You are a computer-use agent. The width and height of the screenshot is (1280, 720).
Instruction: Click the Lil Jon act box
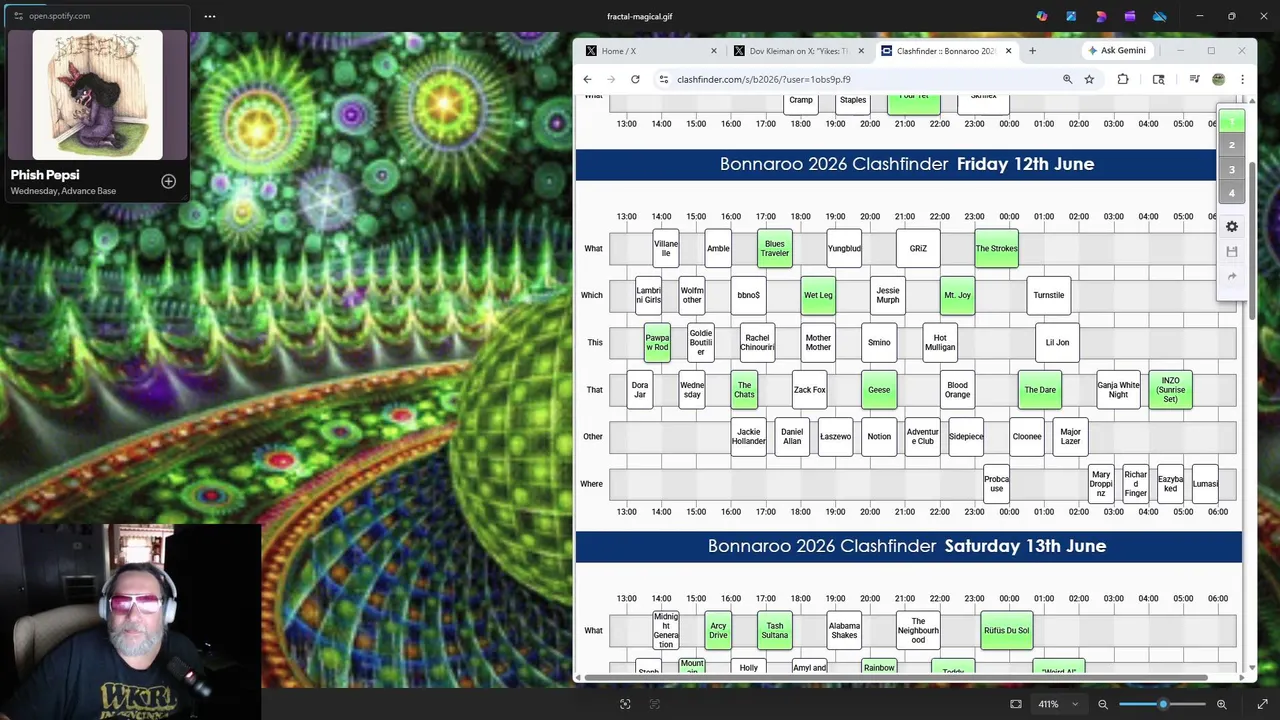click(1057, 342)
